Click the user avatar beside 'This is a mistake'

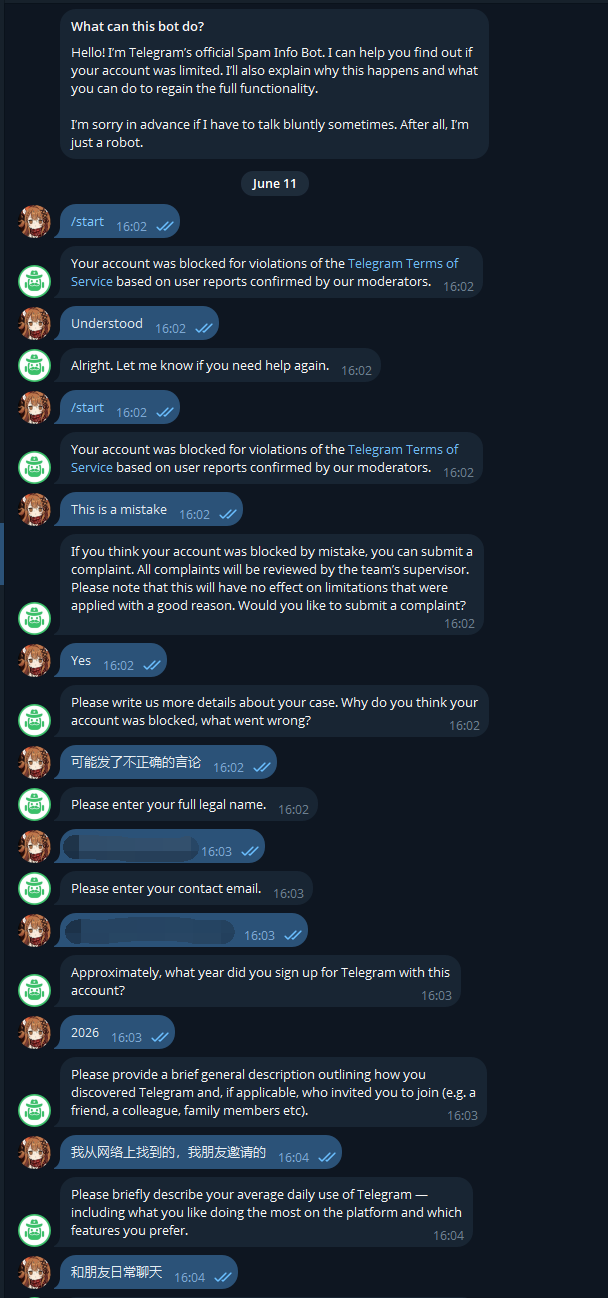pyautogui.click(x=35, y=509)
